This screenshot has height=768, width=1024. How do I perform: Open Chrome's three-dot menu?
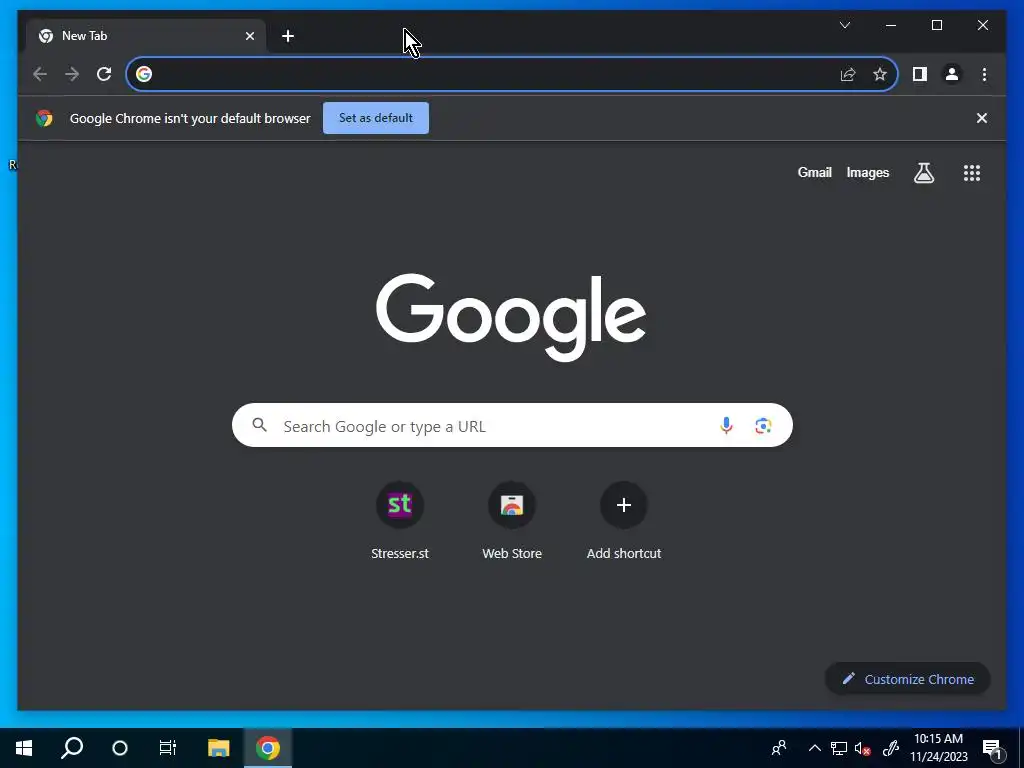pyautogui.click(x=984, y=74)
